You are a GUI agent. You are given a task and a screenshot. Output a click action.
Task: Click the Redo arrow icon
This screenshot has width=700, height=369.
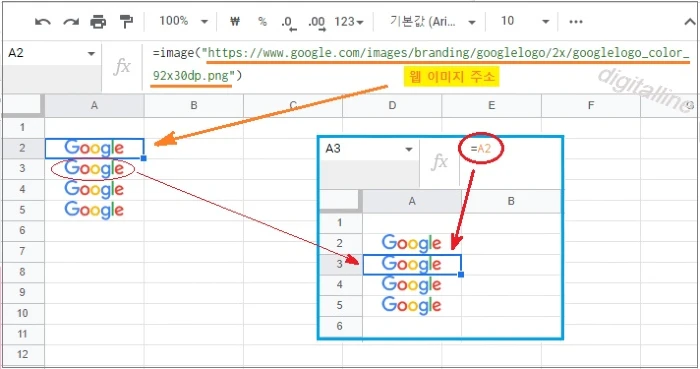point(71,21)
